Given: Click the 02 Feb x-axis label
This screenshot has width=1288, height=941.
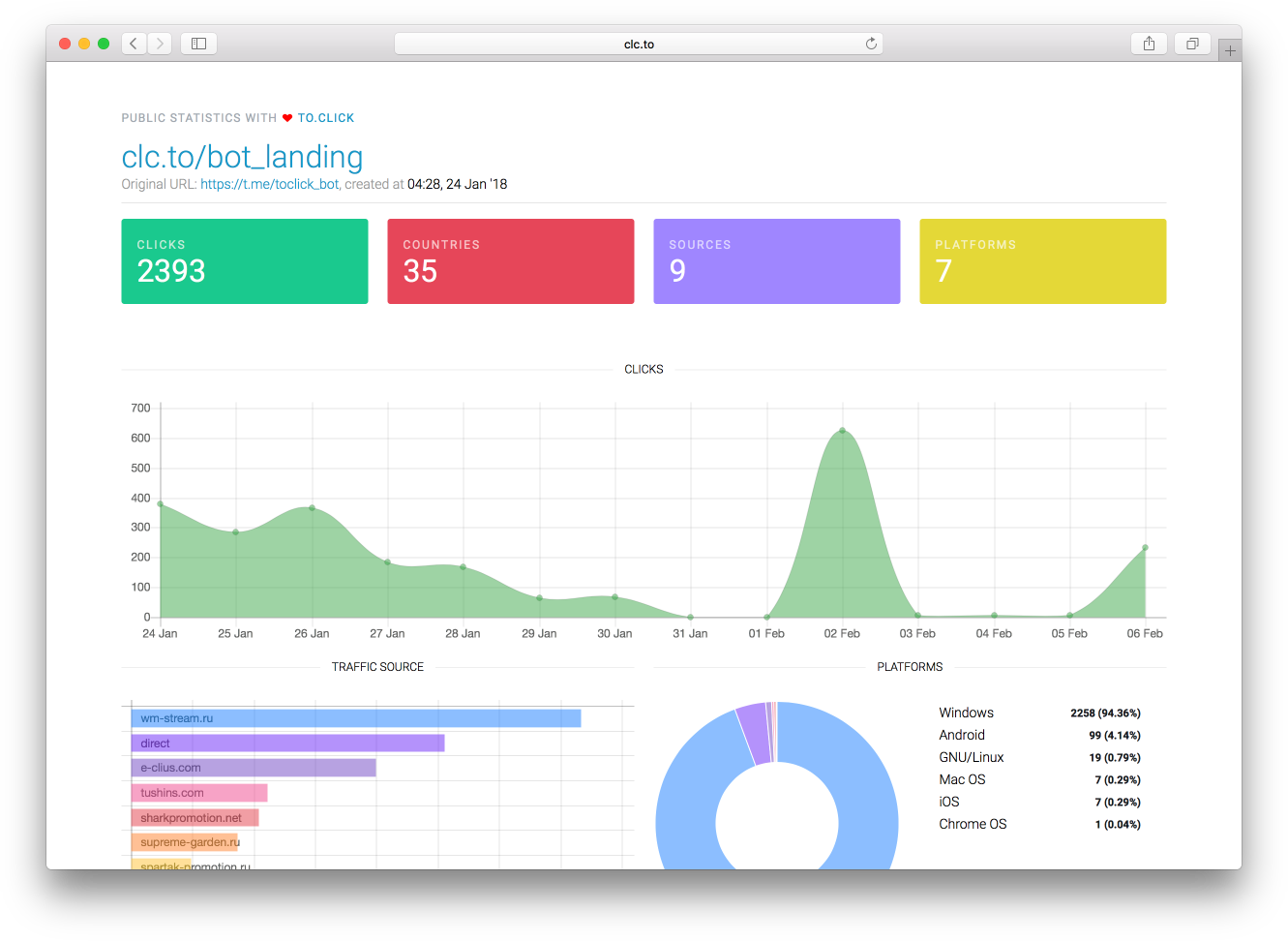Looking at the screenshot, I should [842, 634].
